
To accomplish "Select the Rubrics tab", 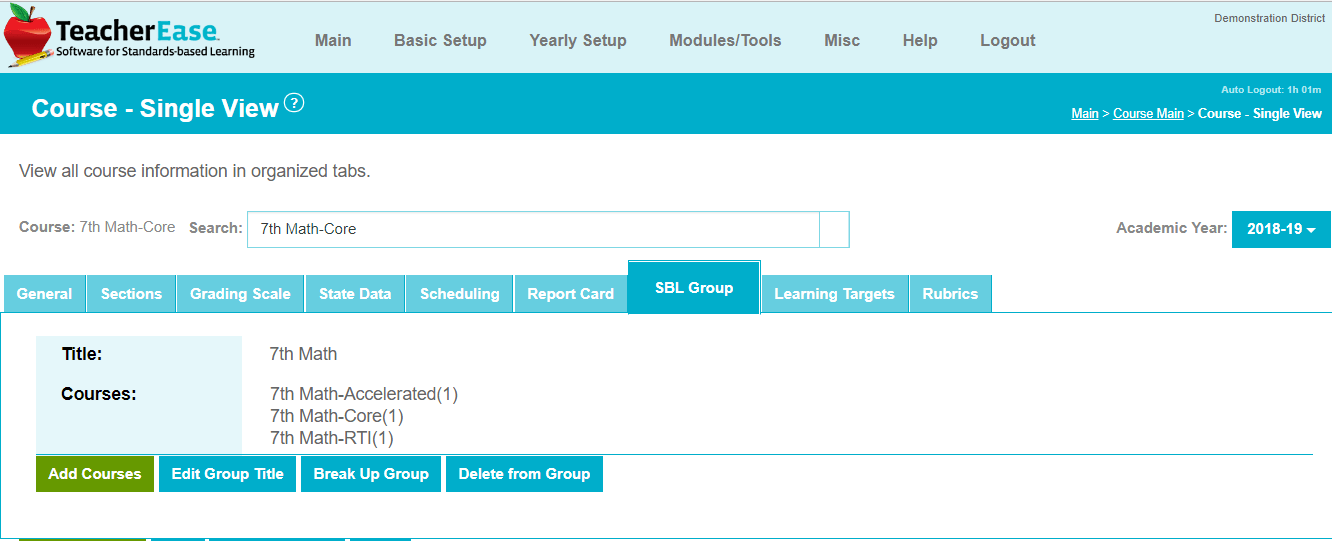I will click(x=950, y=294).
